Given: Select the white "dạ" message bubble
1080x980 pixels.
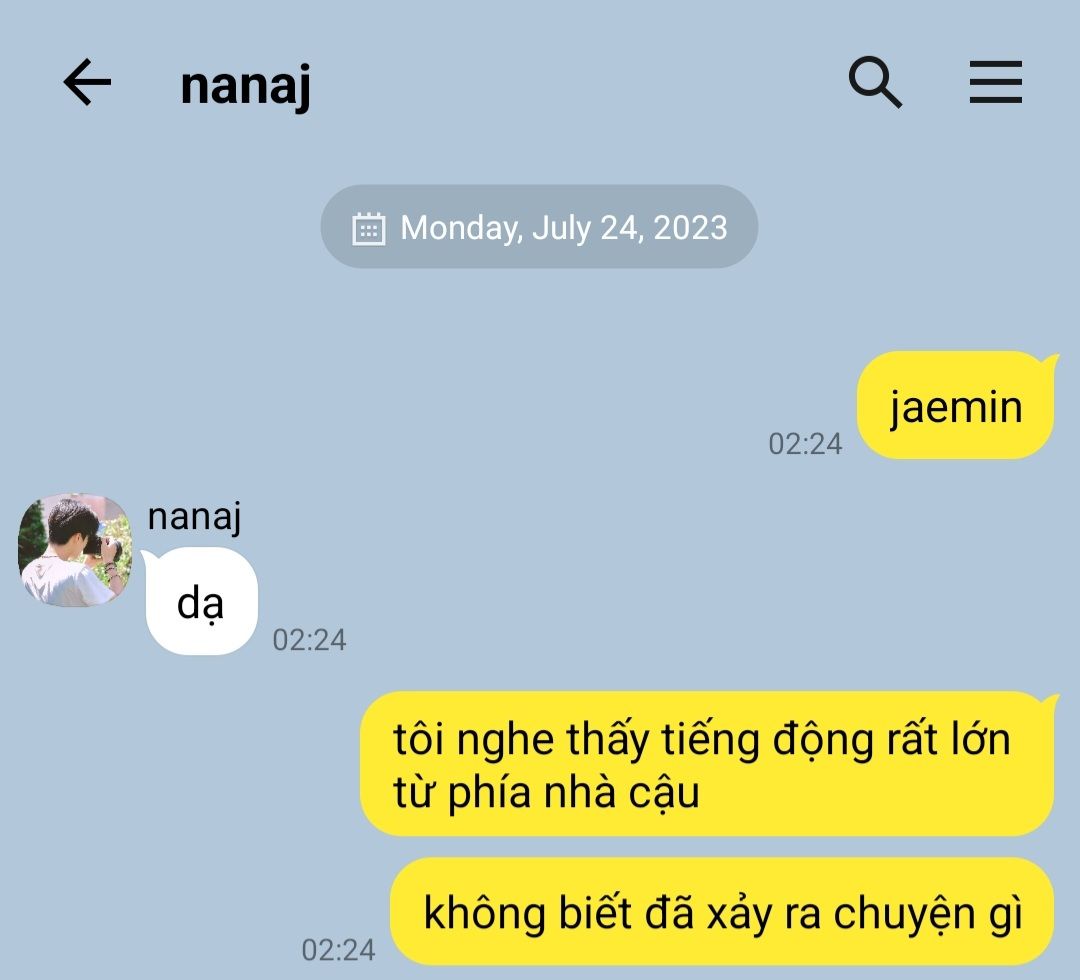Looking at the screenshot, I should (201, 602).
